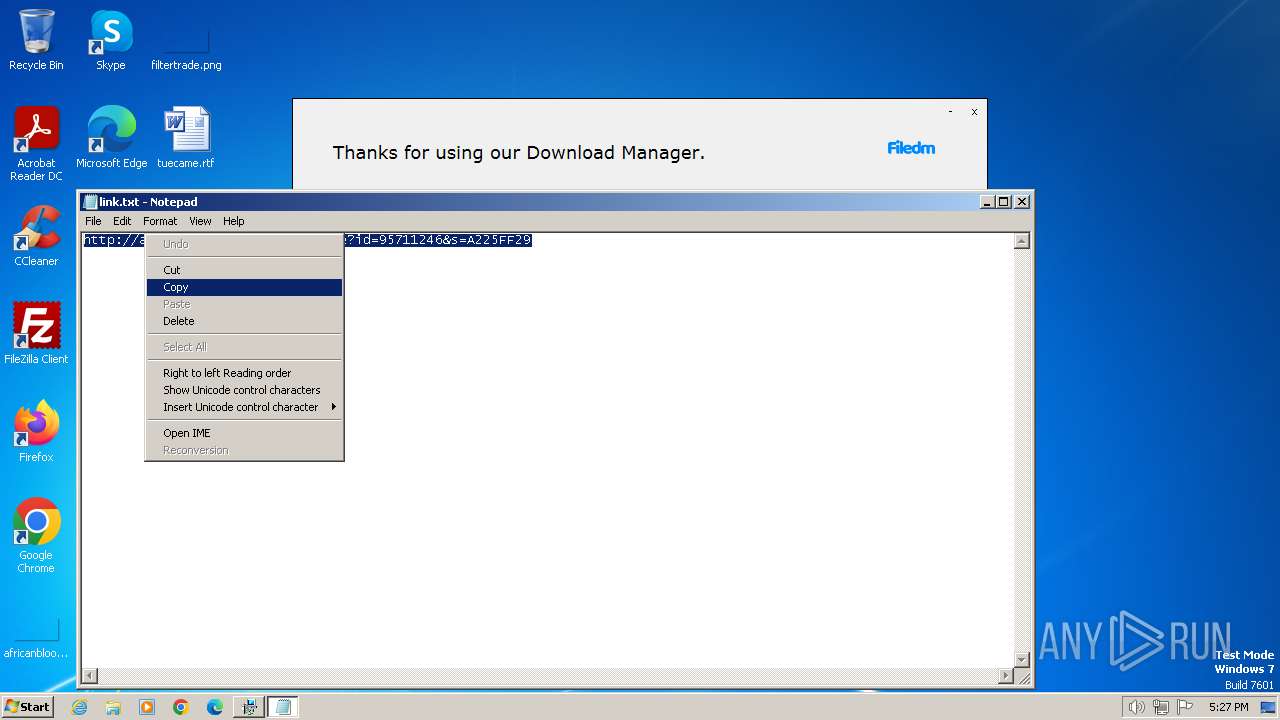The image size is (1280, 720).
Task: Click the volume speaker tray icon
Action: click(1137, 707)
